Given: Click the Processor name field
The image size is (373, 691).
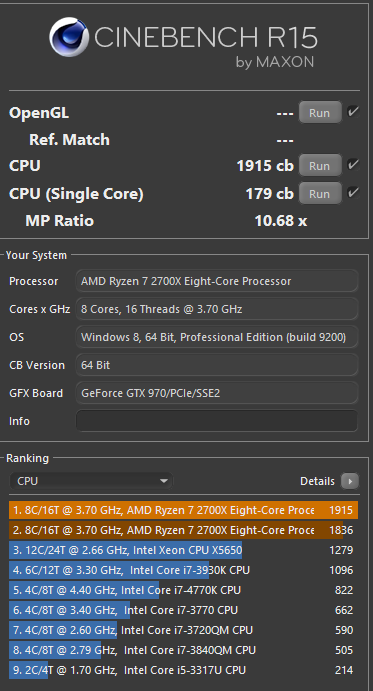Looking at the screenshot, I should point(217,281).
